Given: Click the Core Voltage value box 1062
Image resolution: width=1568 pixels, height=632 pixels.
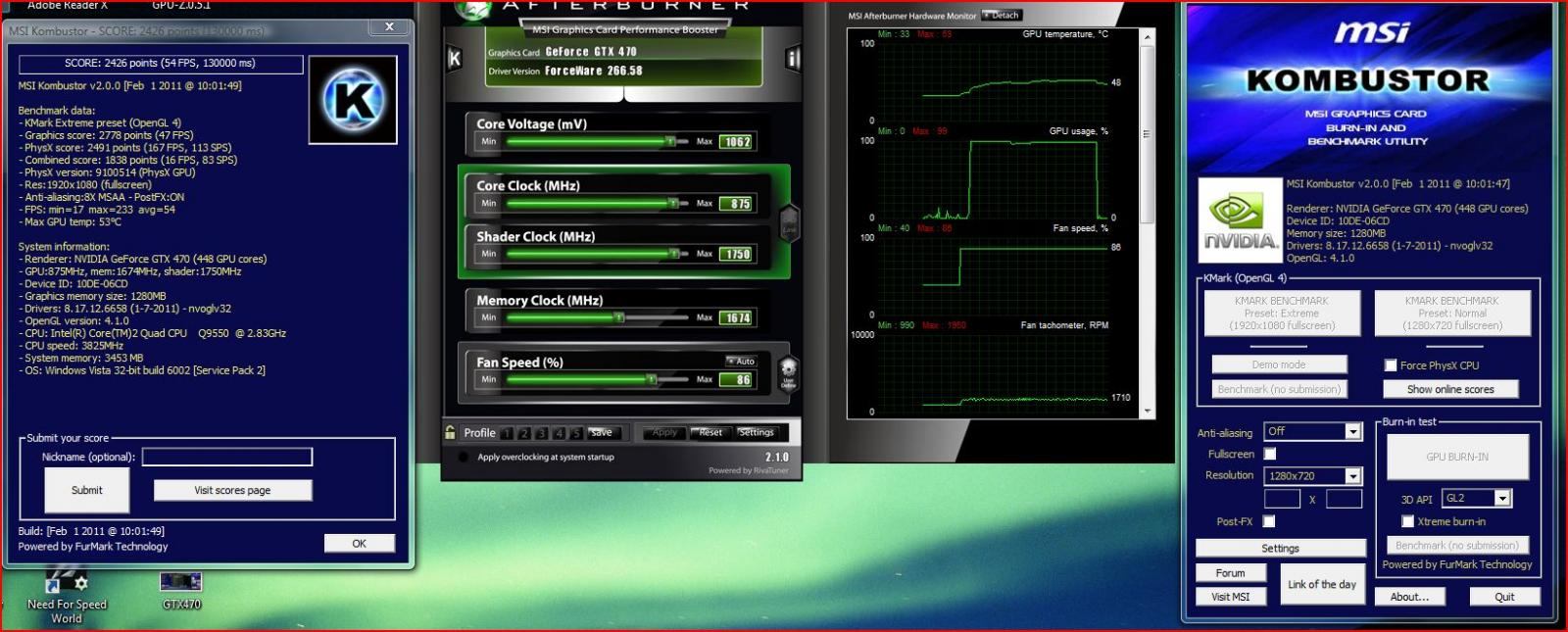Looking at the screenshot, I should point(736,141).
